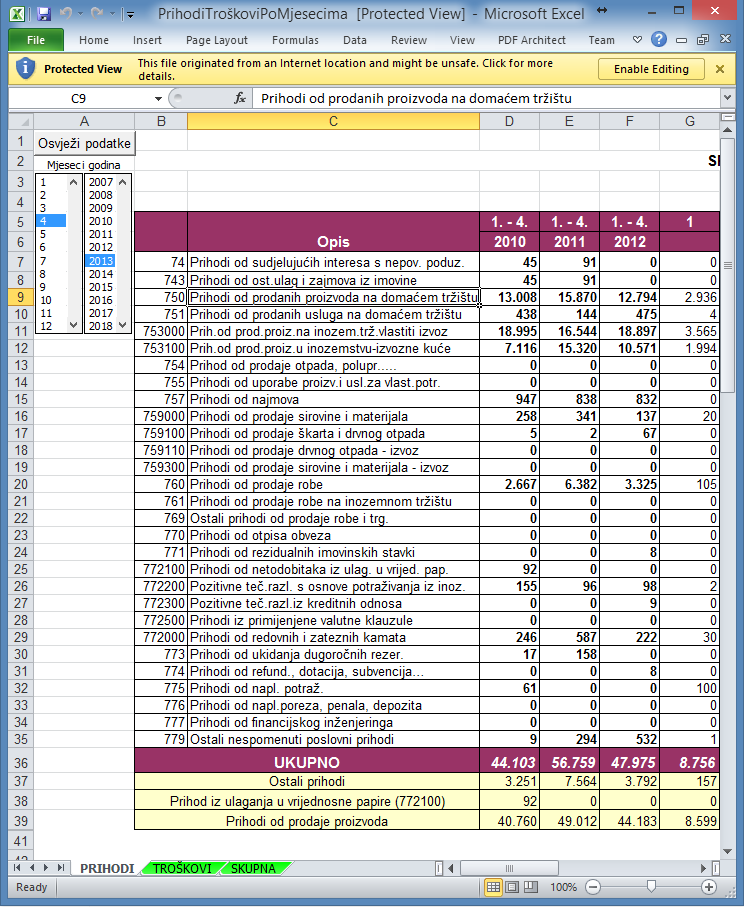Close the Protected View message bar
Image resolution: width=744 pixels, height=907 pixels.
720,69
